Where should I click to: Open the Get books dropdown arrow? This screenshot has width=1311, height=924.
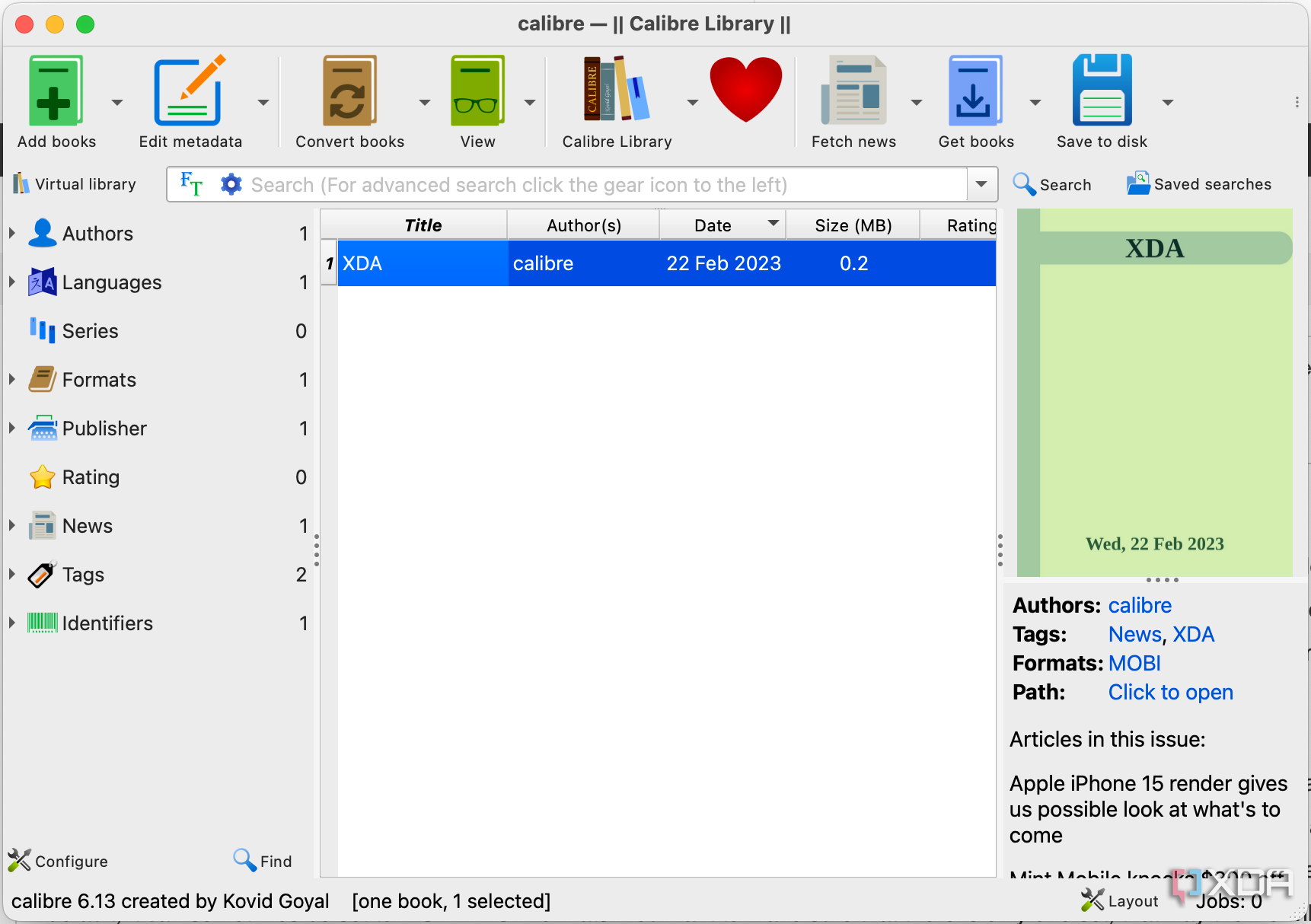[x=1035, y=102]
